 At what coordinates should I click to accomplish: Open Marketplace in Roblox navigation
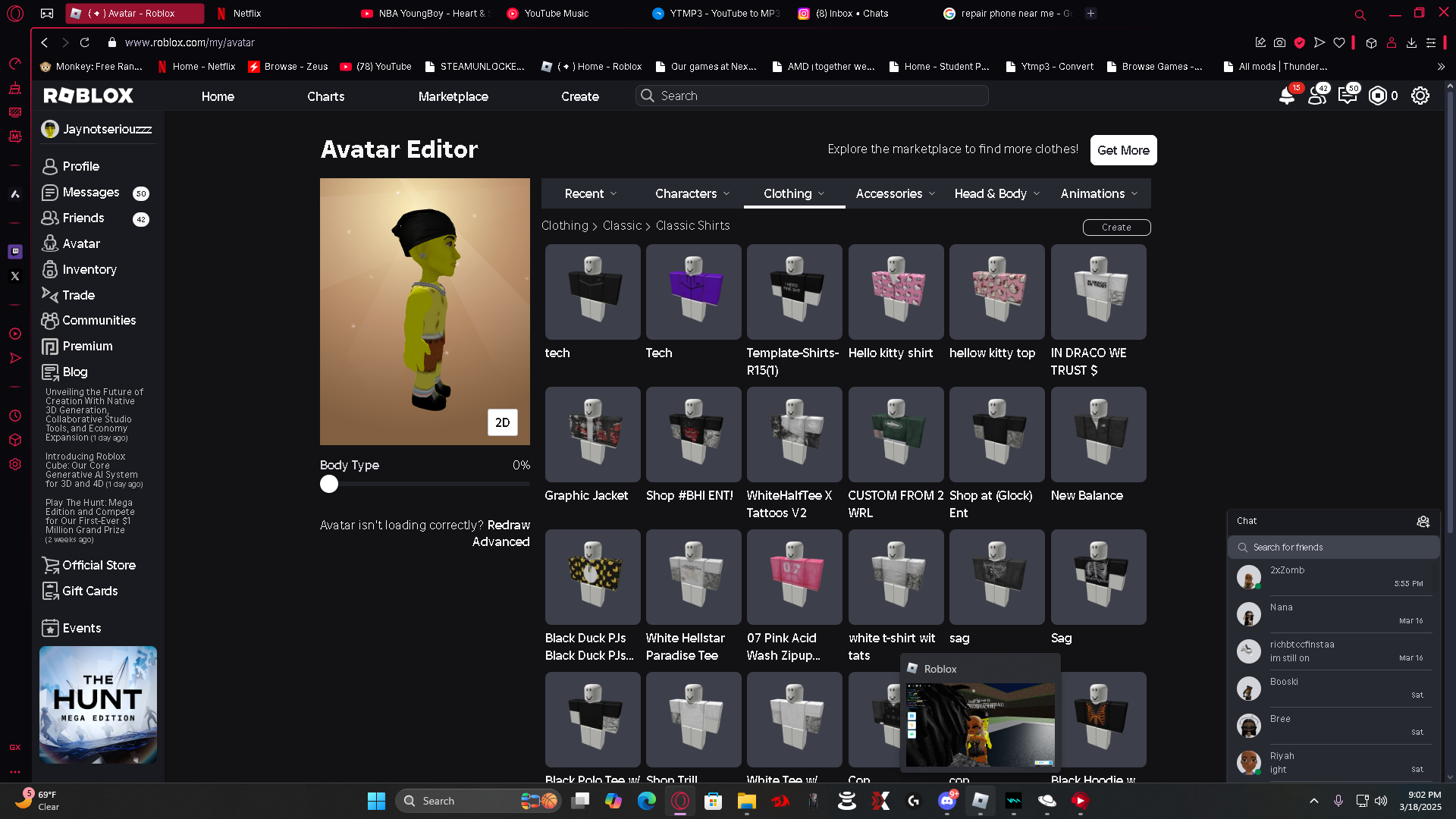[x=453, y=96]
